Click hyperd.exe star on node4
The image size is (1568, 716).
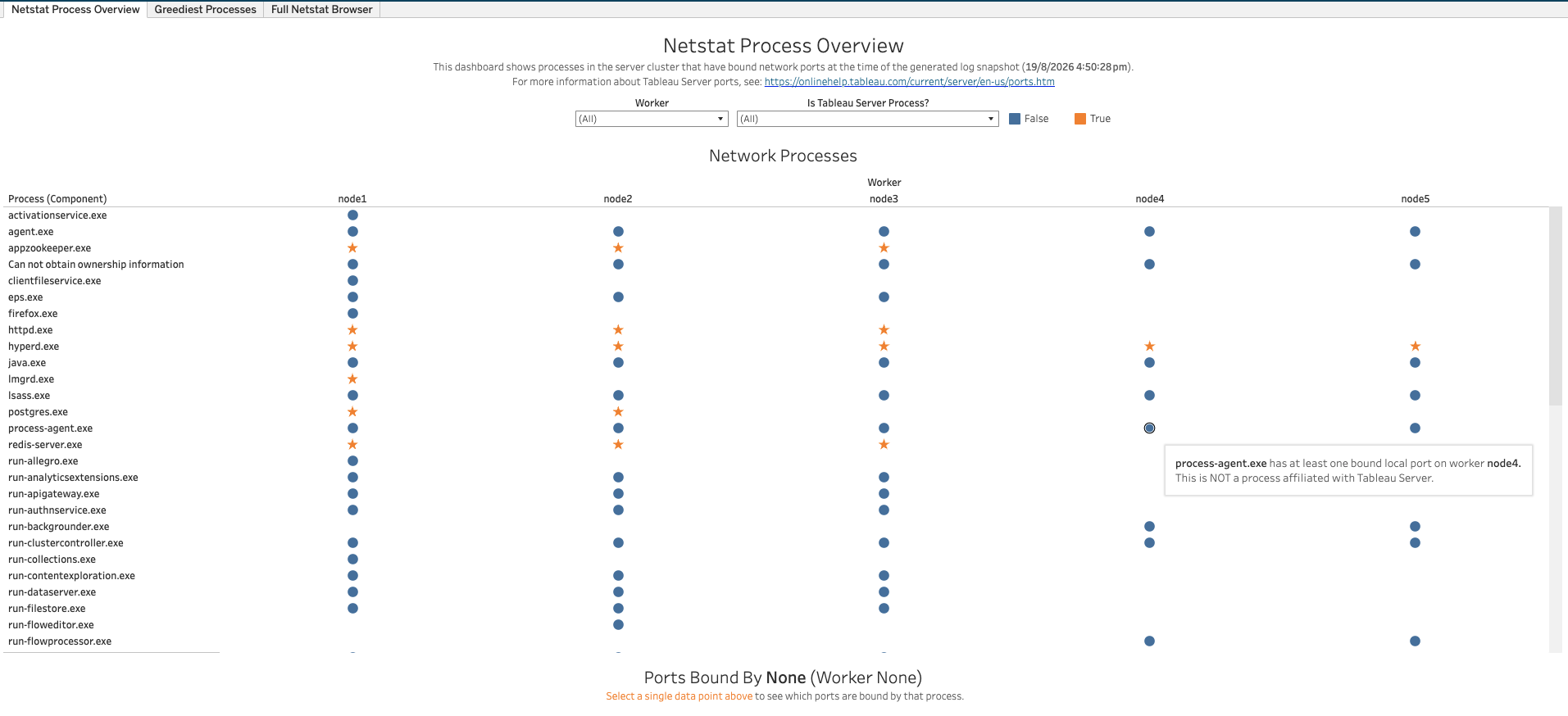click(x=1149, y=347)
